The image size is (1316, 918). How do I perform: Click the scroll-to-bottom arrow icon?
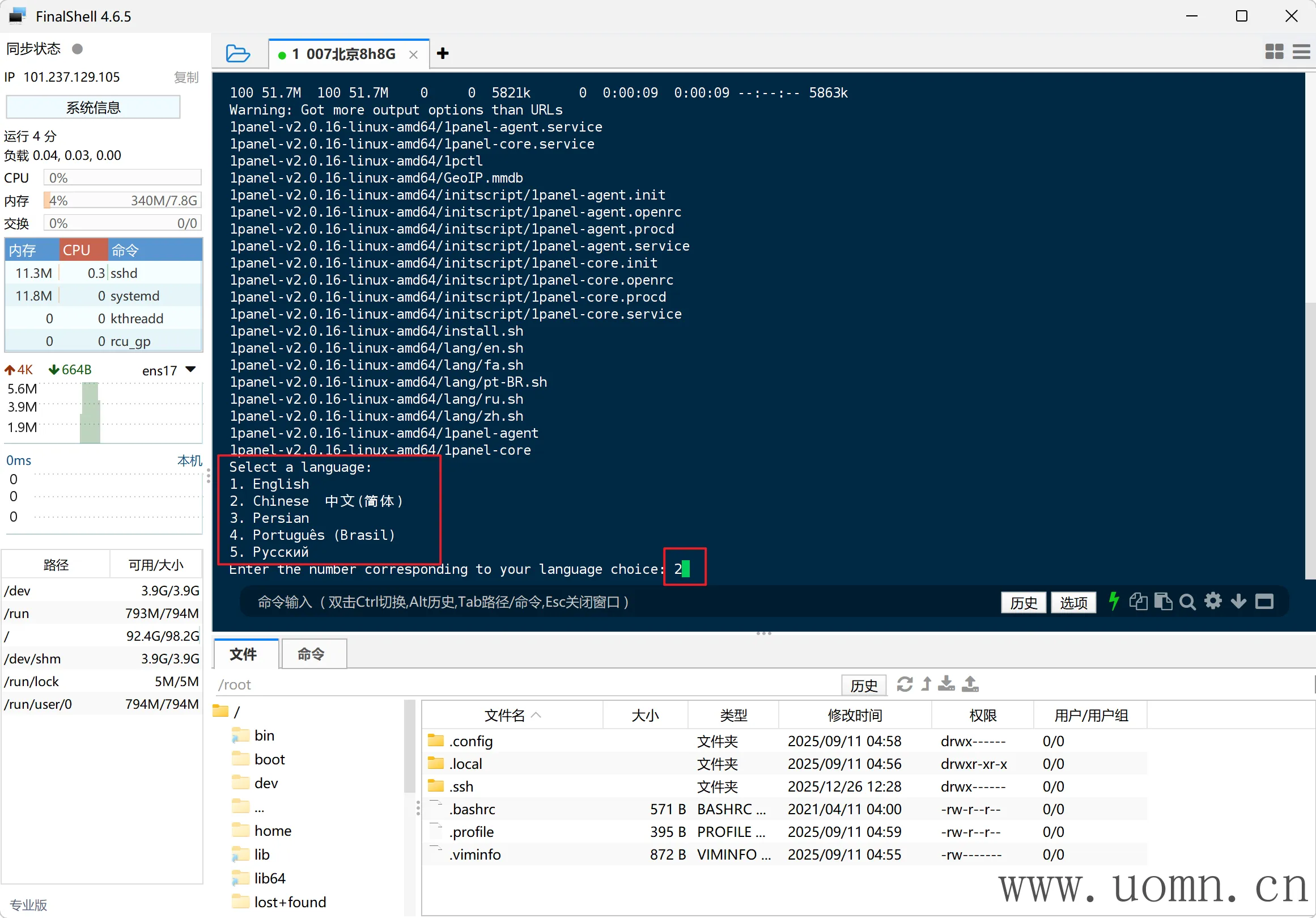pos(1238,602)
